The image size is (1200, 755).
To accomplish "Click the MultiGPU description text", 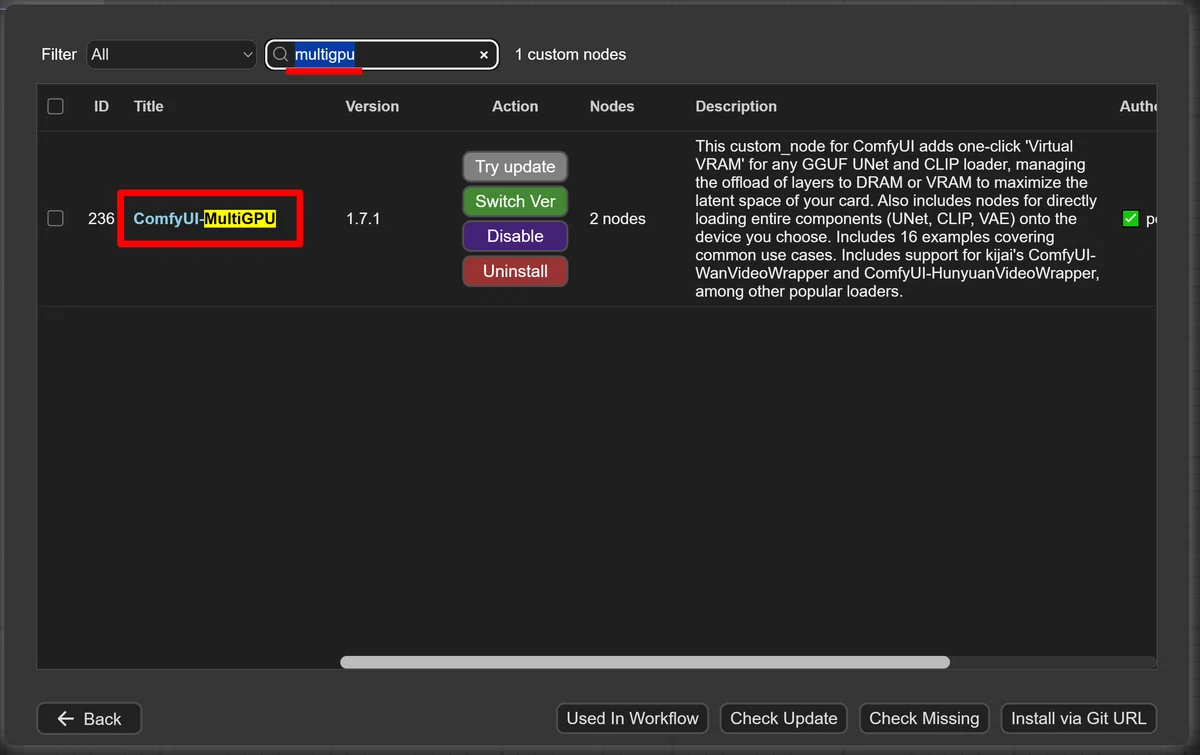I will click(x=897, y=219).
